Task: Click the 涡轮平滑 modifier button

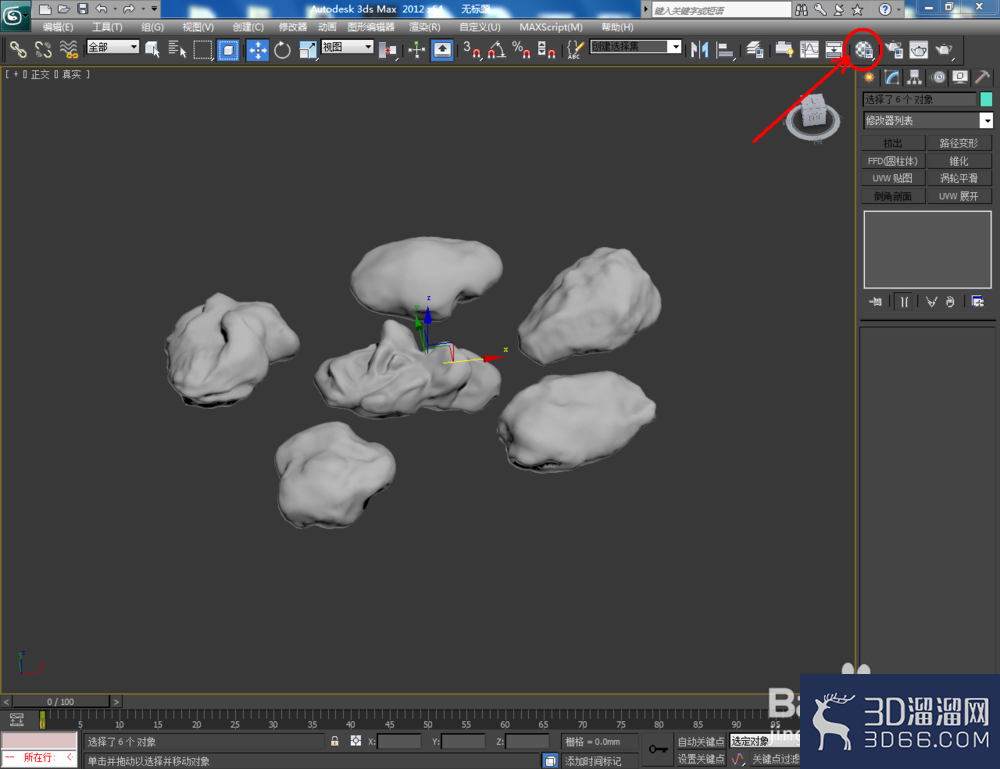Action: tap(959, 178)
